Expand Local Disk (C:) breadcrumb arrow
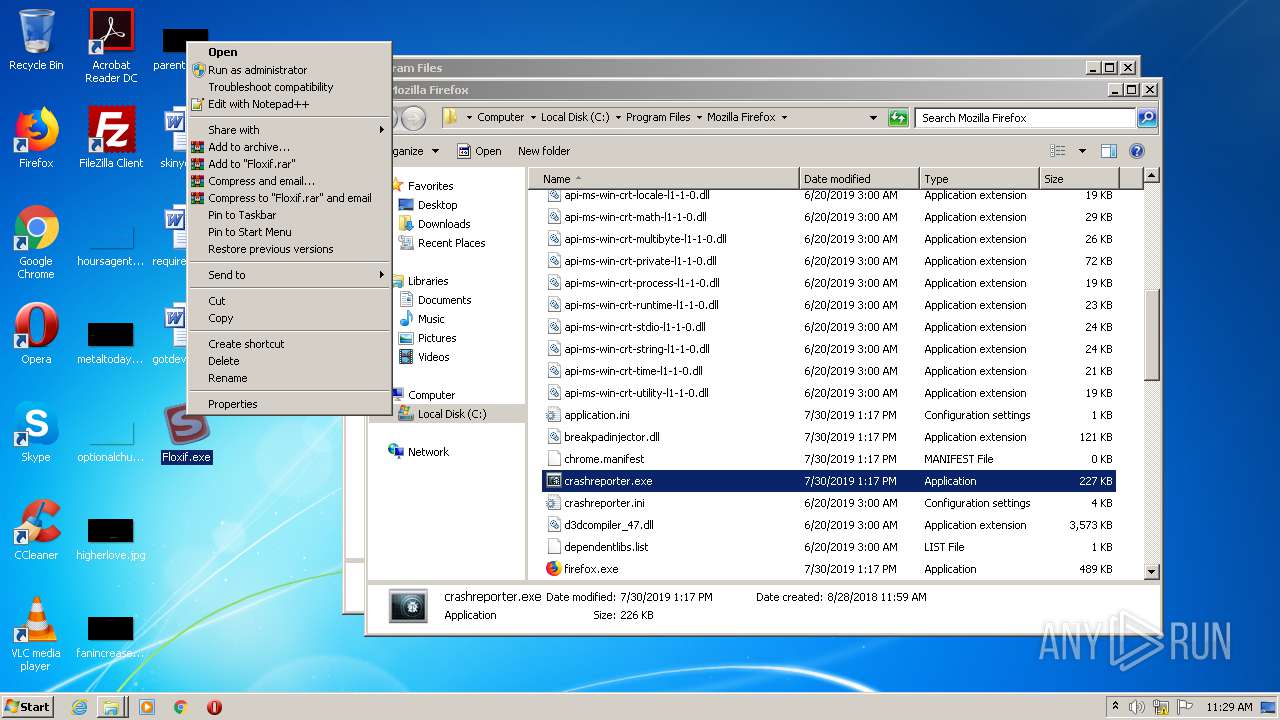Image resolution: width=1280 pixels, height=720 pixels. click(618, 117)
